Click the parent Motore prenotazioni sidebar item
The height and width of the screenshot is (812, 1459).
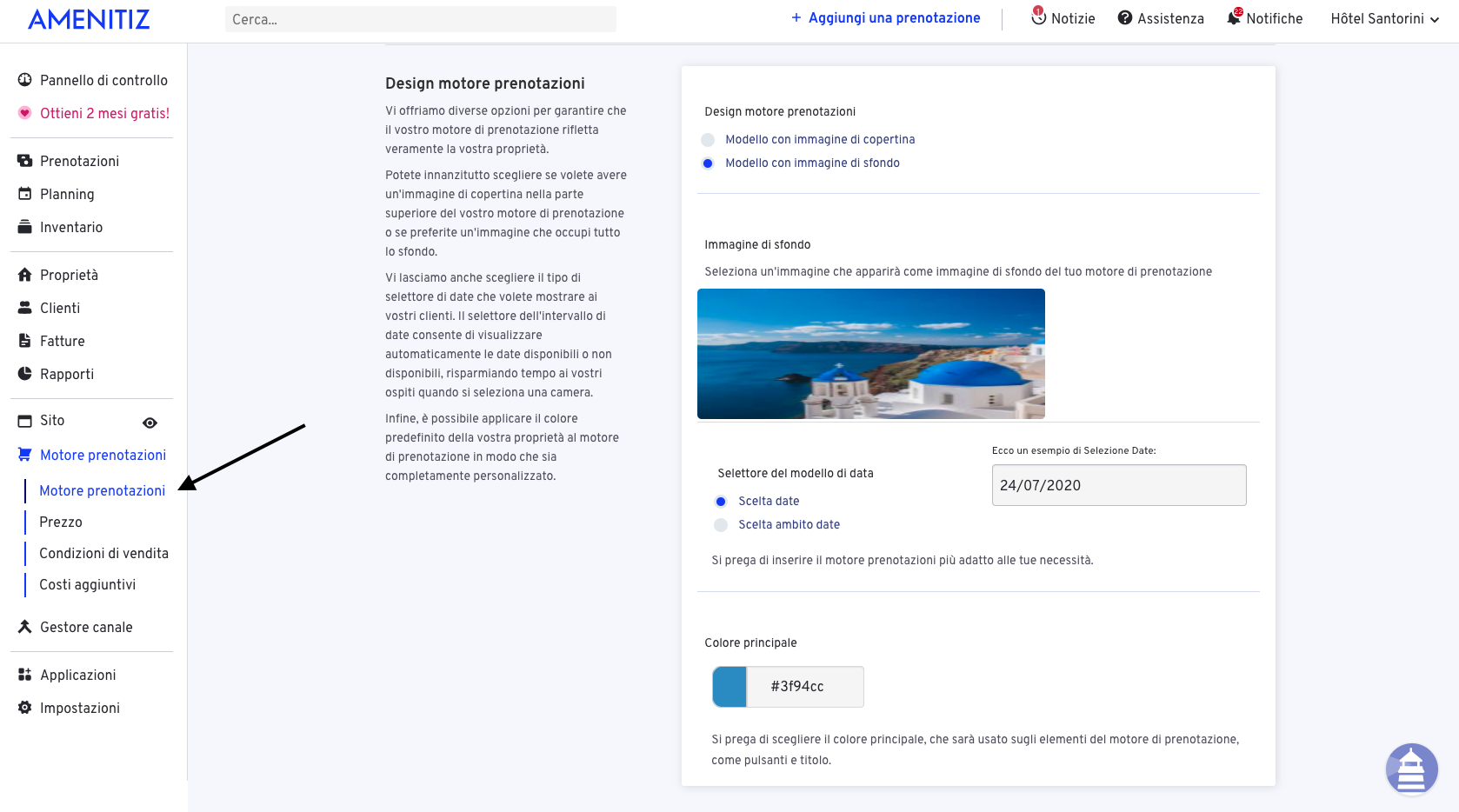(x=103, y=455)
